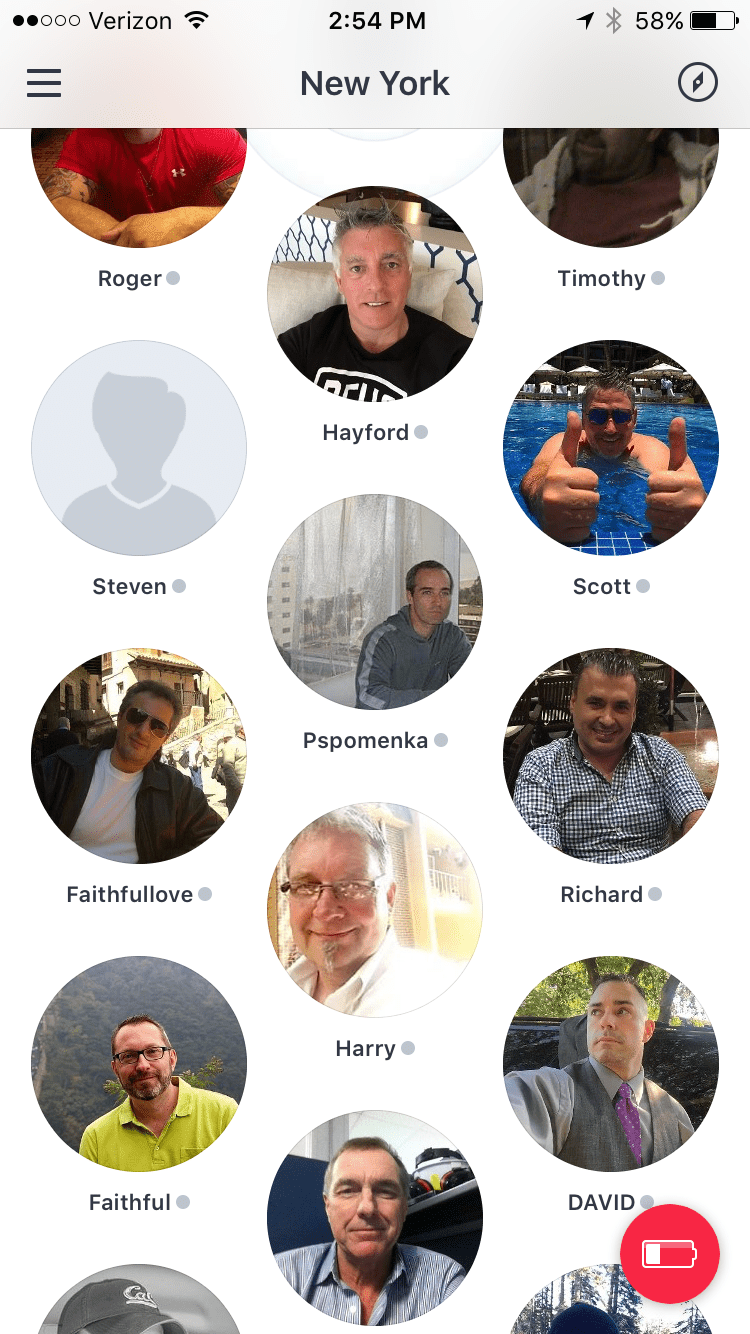Viewport: 750px width, 1334px height.
Task: Open Steven's placeholder avatar profile
Action: tap(139, 448)
